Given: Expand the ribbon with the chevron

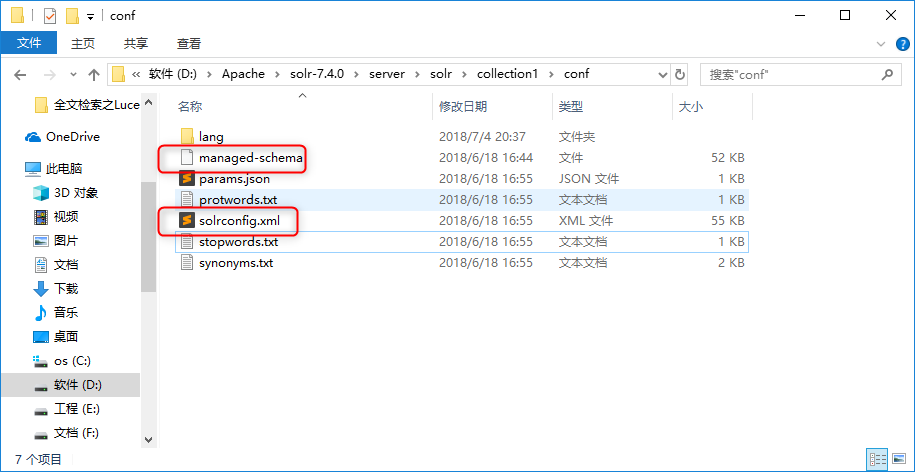Looking at the screenshot, I should point(881,44).
